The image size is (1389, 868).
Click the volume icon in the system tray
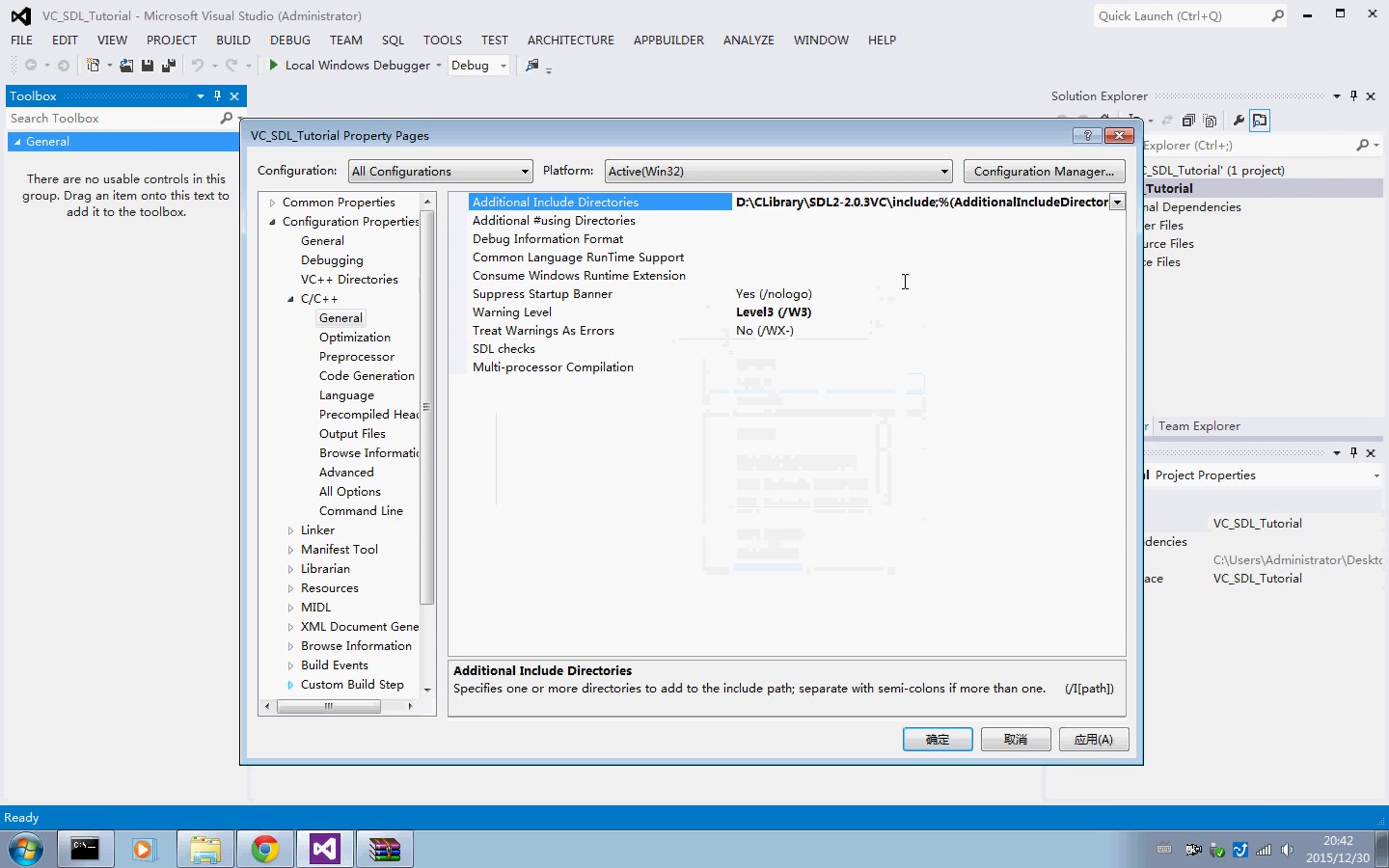pyautogui.click(x=1288, y=850)
